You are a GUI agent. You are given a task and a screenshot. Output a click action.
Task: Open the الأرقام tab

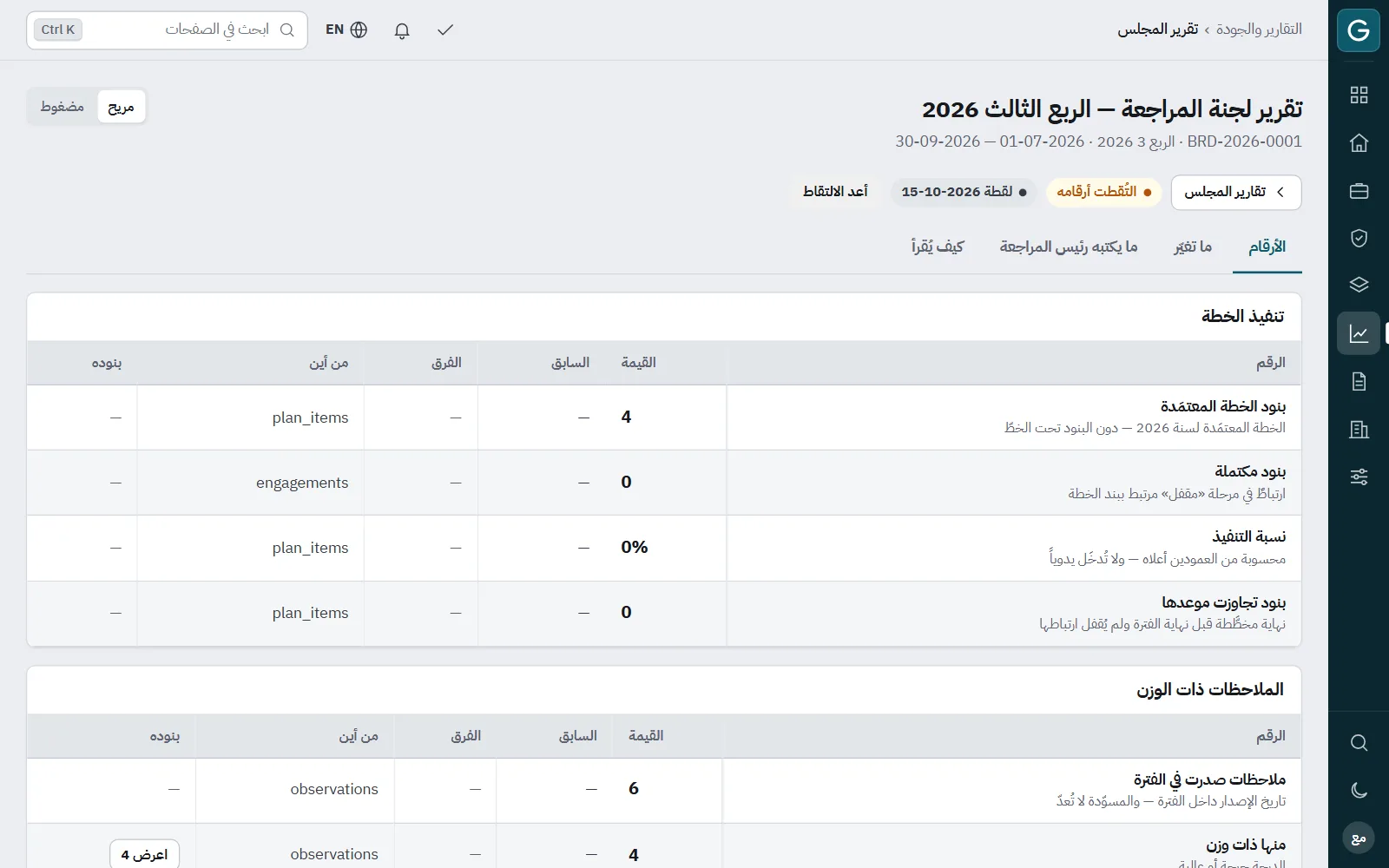[1267, 247]
